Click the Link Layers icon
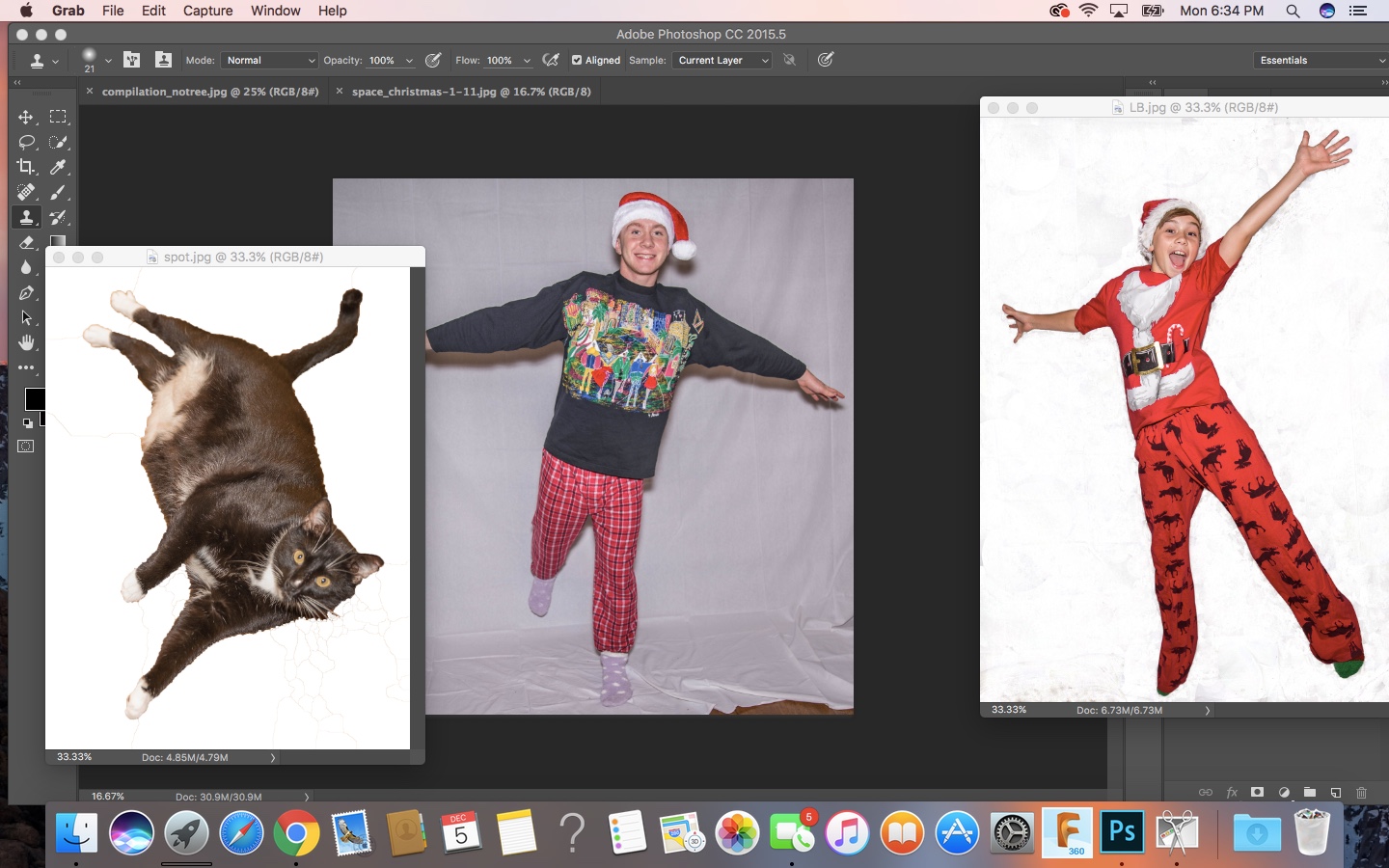Image resolution: width=1389 pixels, height=868 pixels. [1206, 793]
